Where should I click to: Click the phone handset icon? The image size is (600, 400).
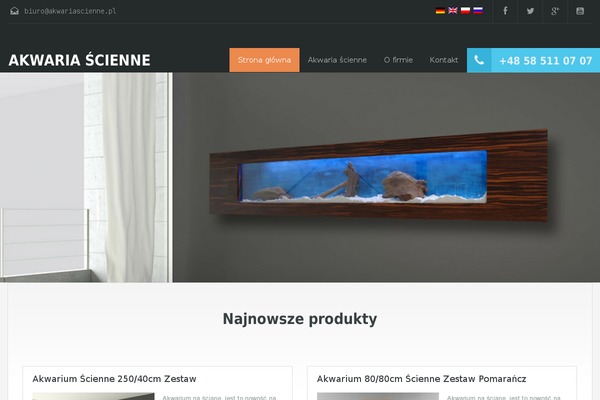tap(479, 60)
